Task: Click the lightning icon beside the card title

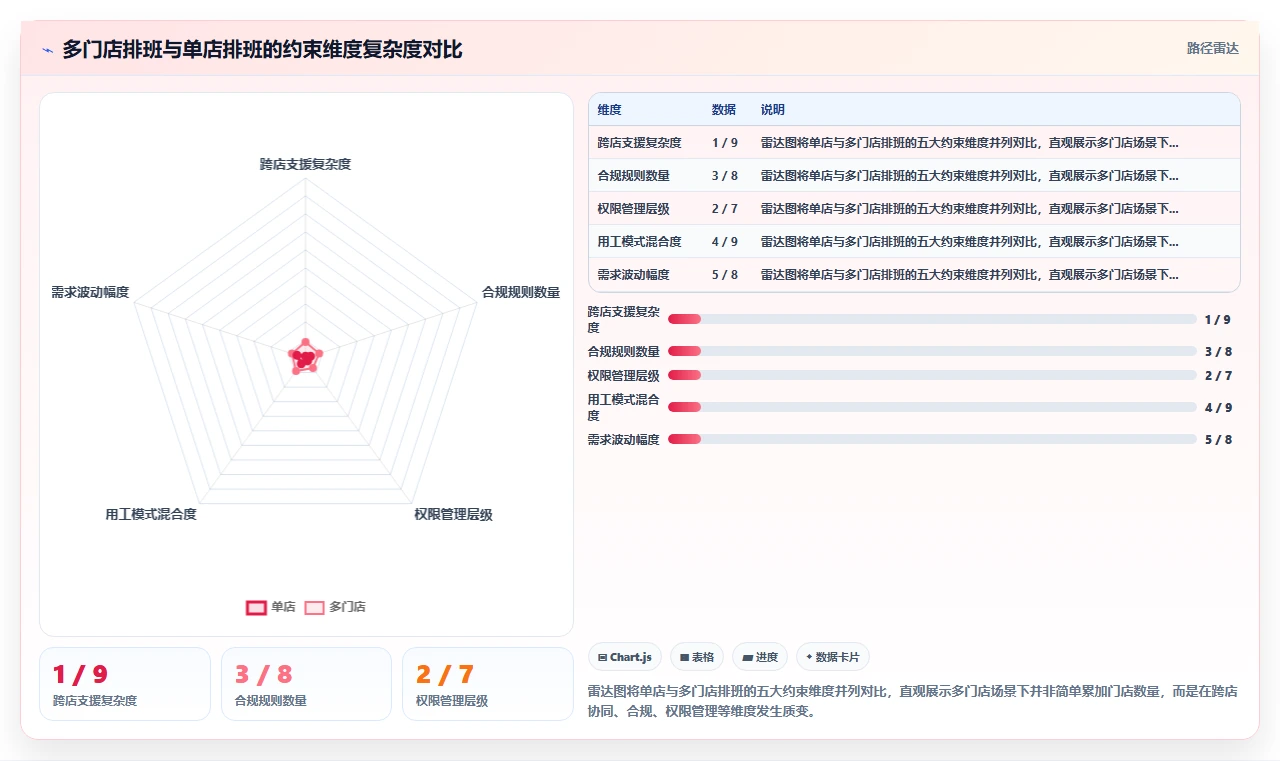Action: point(47,50)
